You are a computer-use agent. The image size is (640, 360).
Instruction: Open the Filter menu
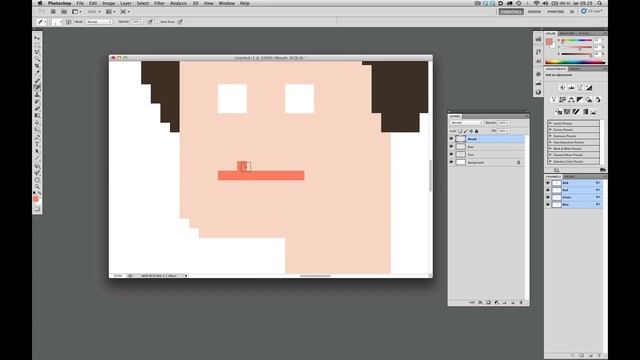159,3
